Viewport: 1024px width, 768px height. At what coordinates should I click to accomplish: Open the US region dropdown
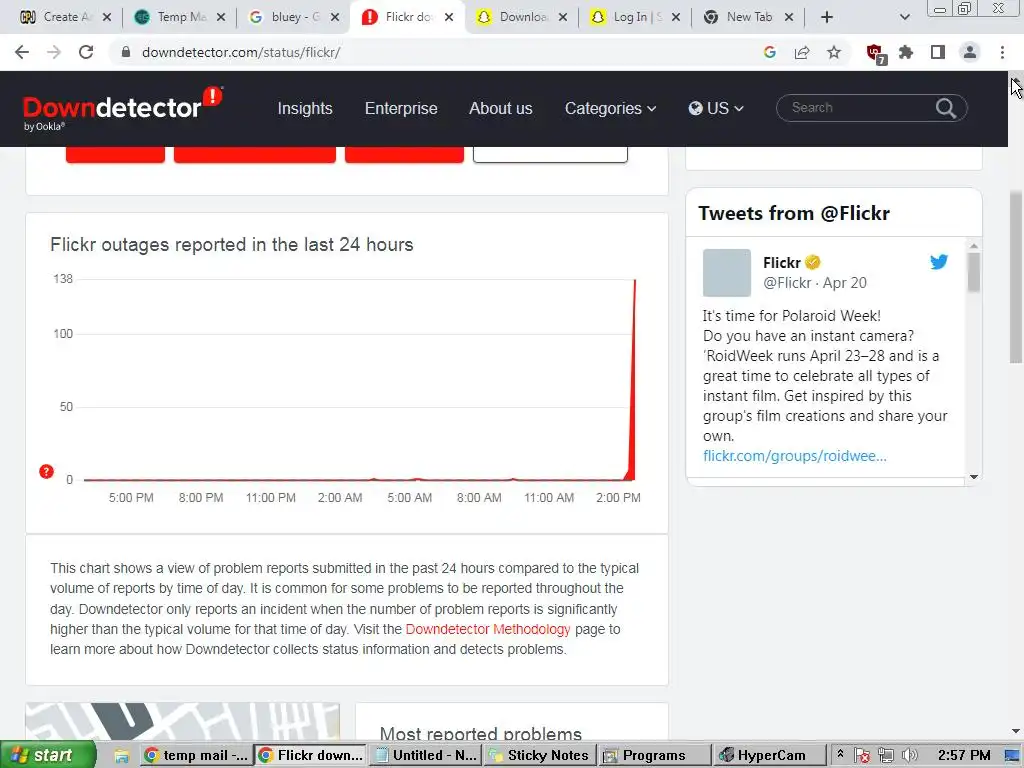click(716, 108)
